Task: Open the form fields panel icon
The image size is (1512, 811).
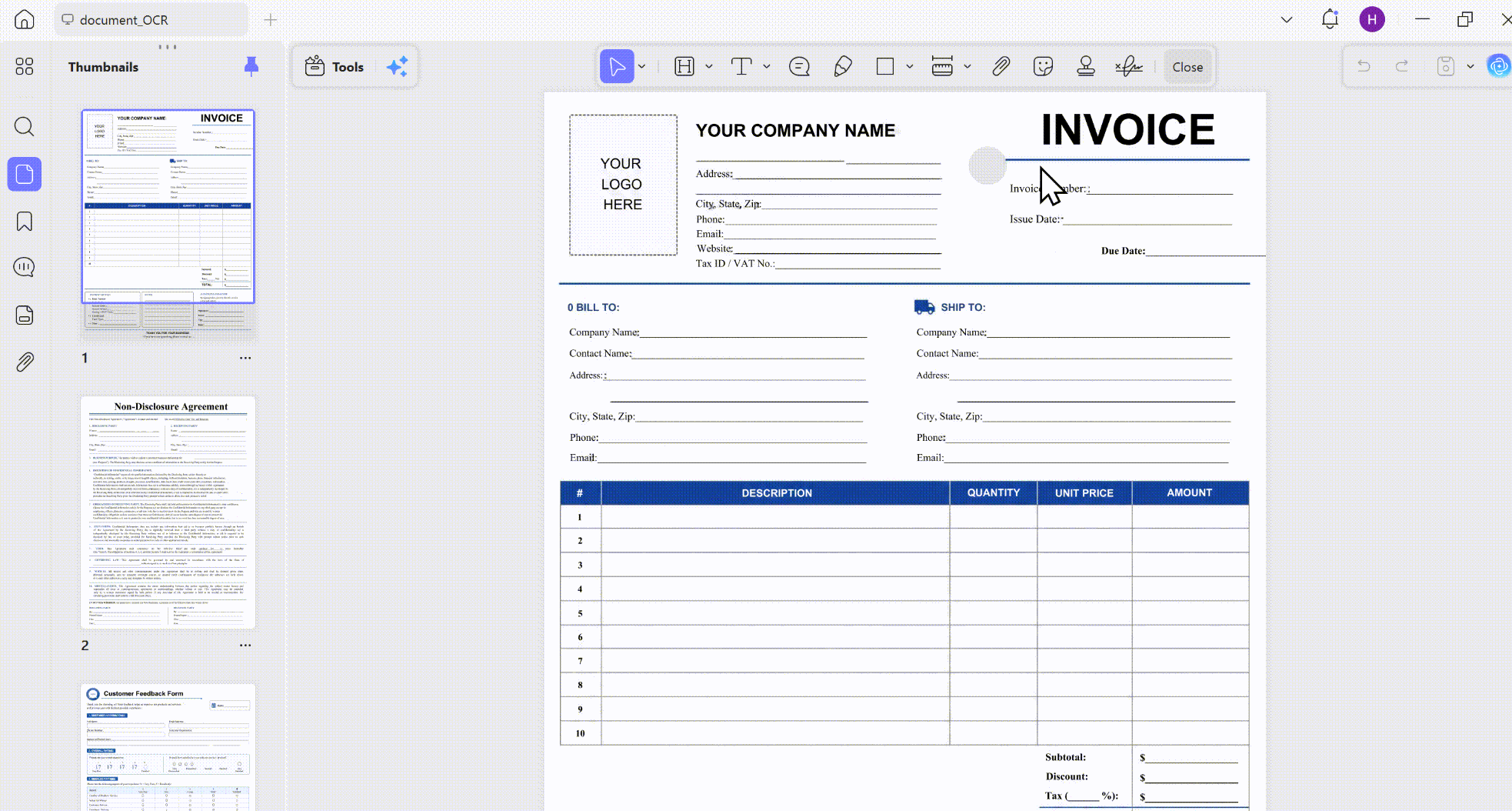Action: (25, 315)
